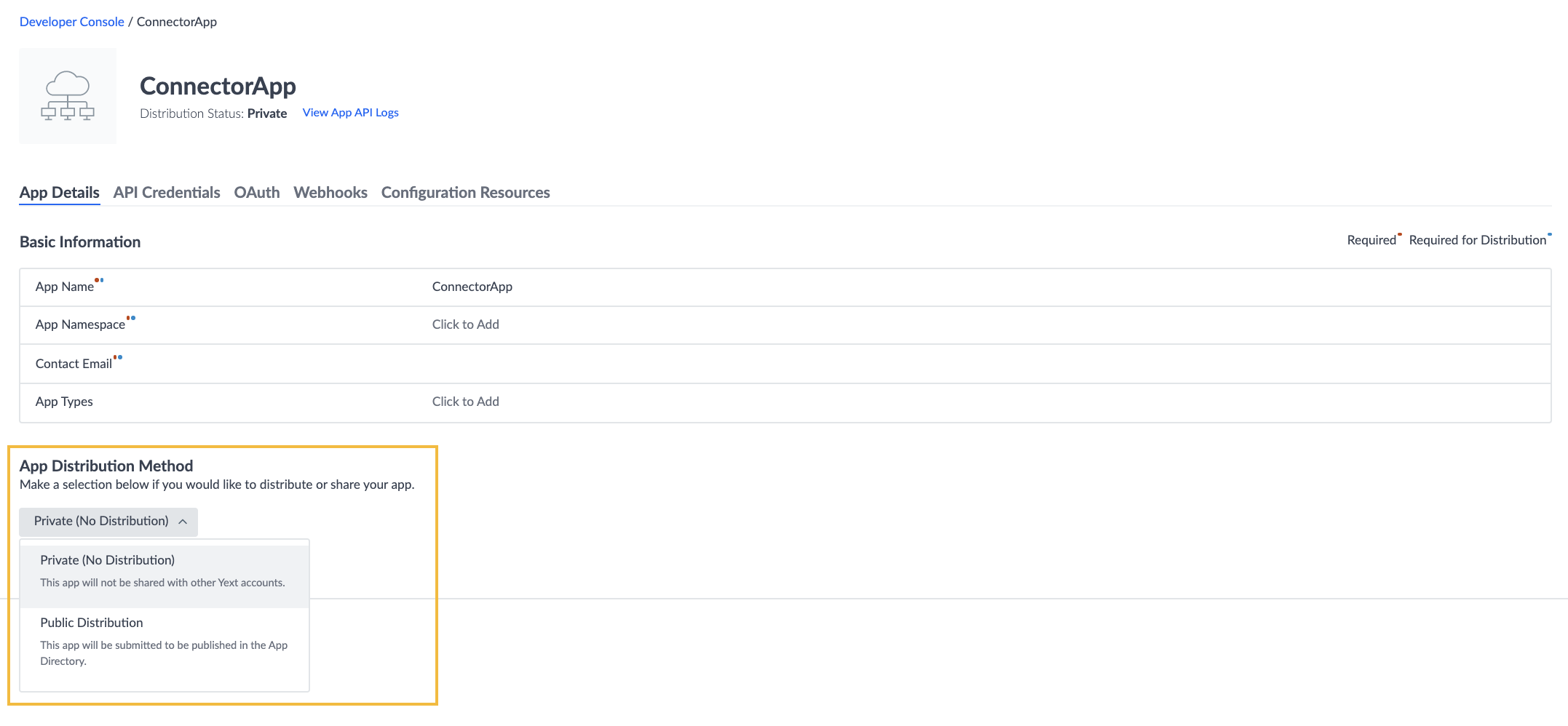Open View App API Logs link

pos(351,113)
